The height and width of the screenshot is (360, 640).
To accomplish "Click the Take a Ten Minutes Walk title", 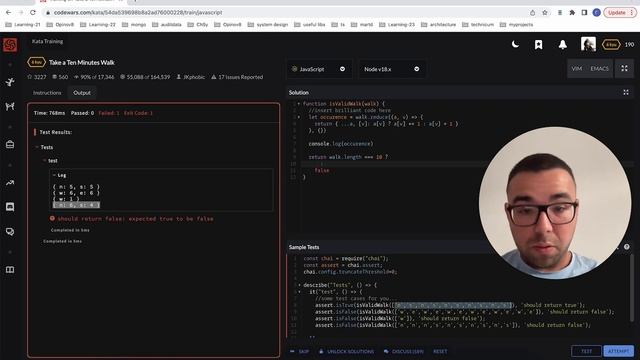I will point(82,62).
